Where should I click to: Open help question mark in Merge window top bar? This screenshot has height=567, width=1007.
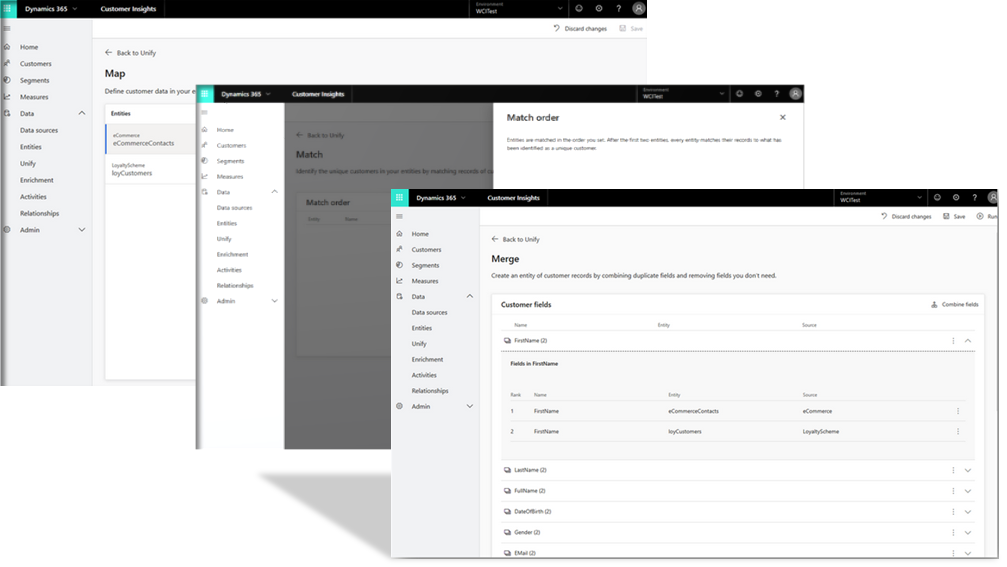974,198
